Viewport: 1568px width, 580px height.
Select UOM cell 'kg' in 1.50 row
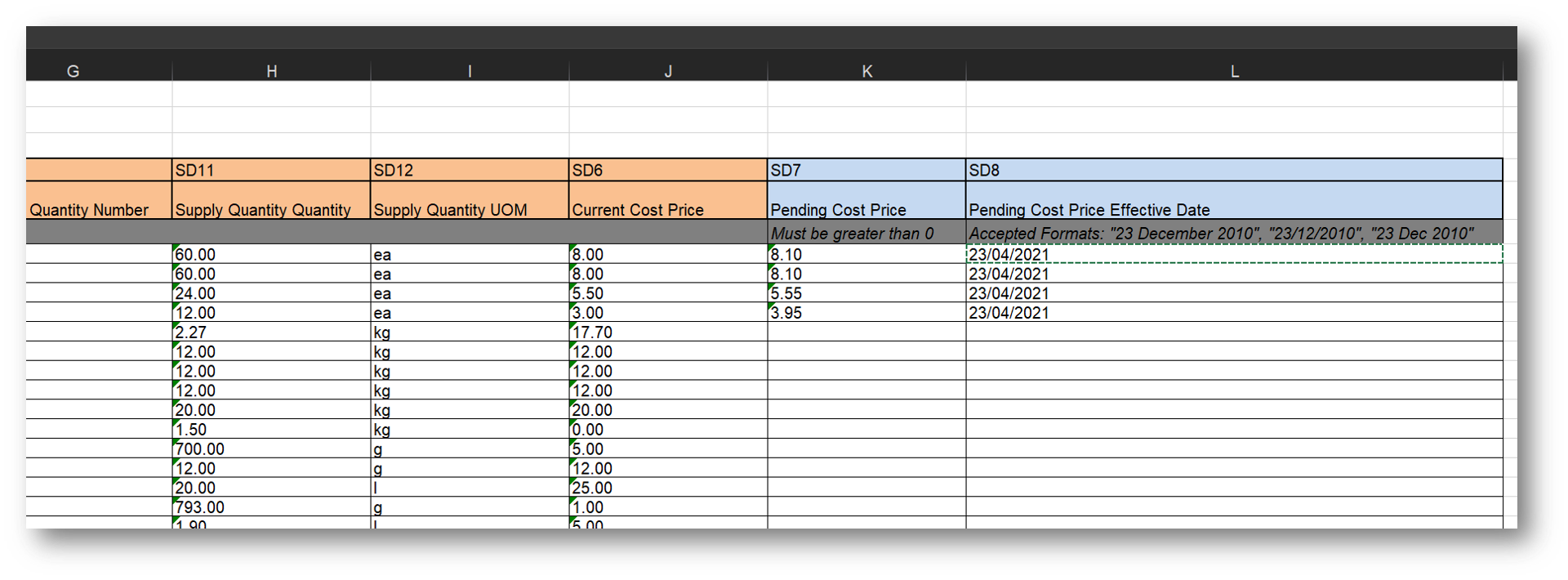470,430
